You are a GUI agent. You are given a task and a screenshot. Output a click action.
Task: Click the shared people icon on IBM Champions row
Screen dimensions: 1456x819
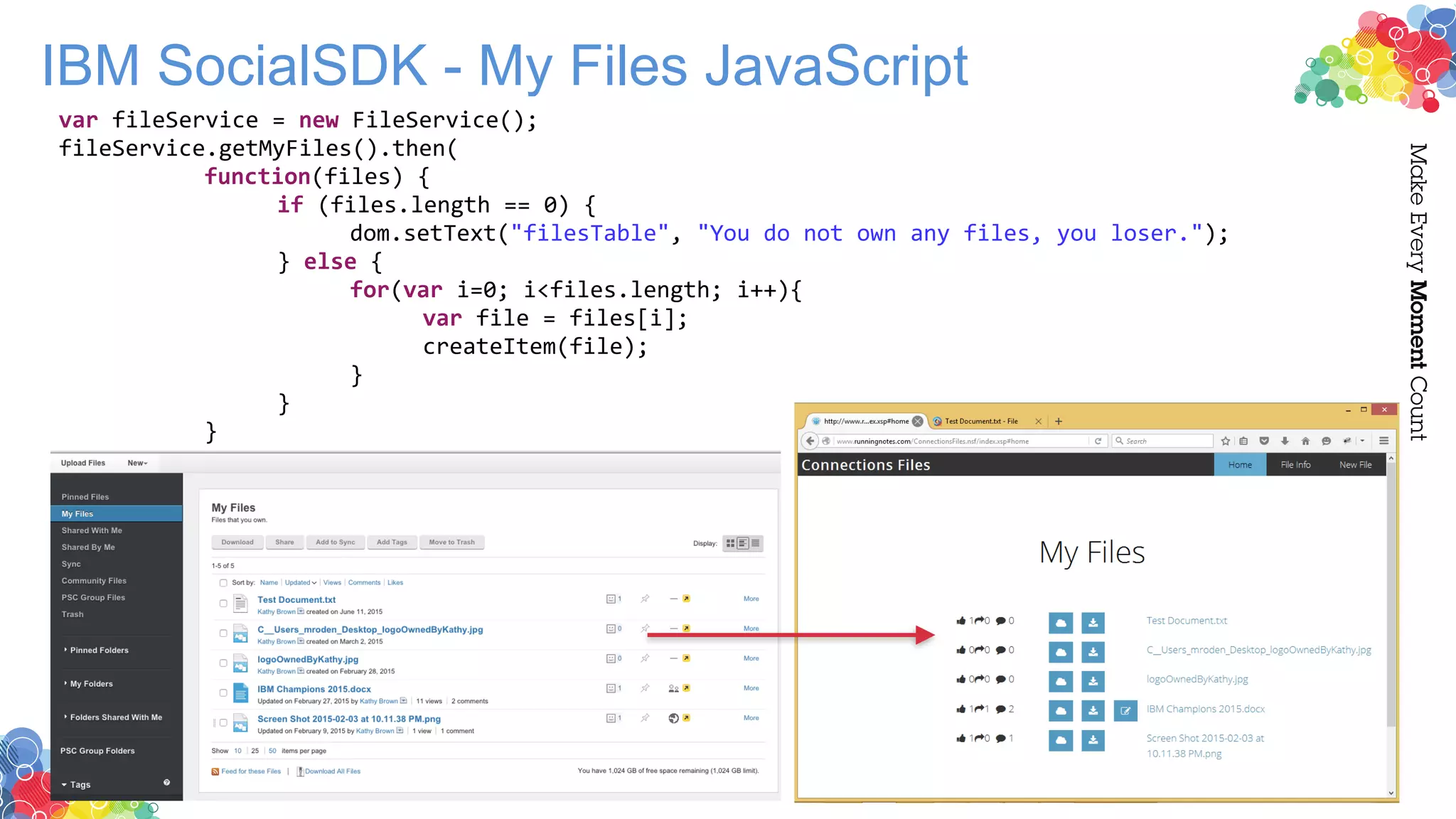(673, 688)
